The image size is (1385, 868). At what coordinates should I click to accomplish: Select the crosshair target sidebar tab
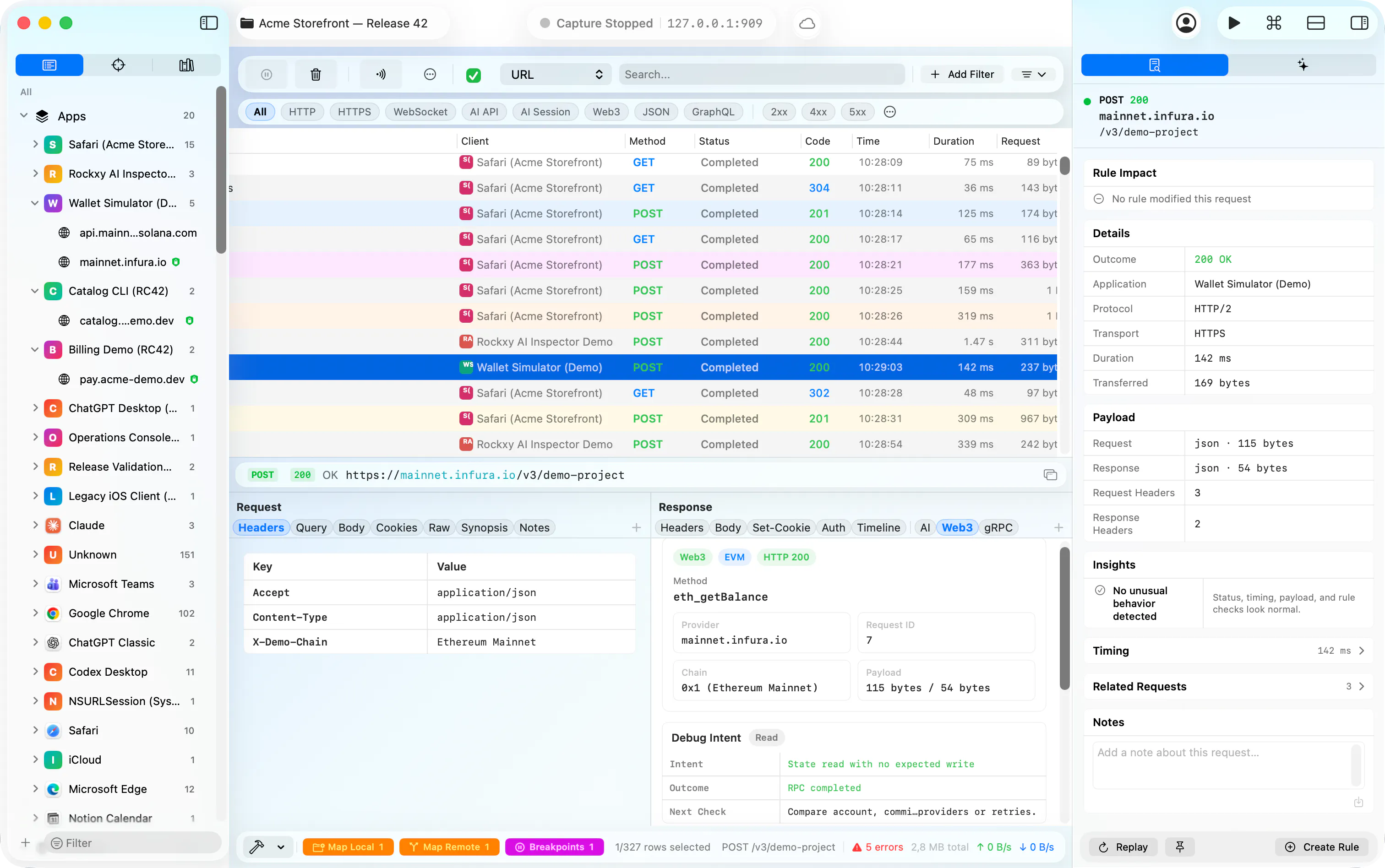pos(118,65)
